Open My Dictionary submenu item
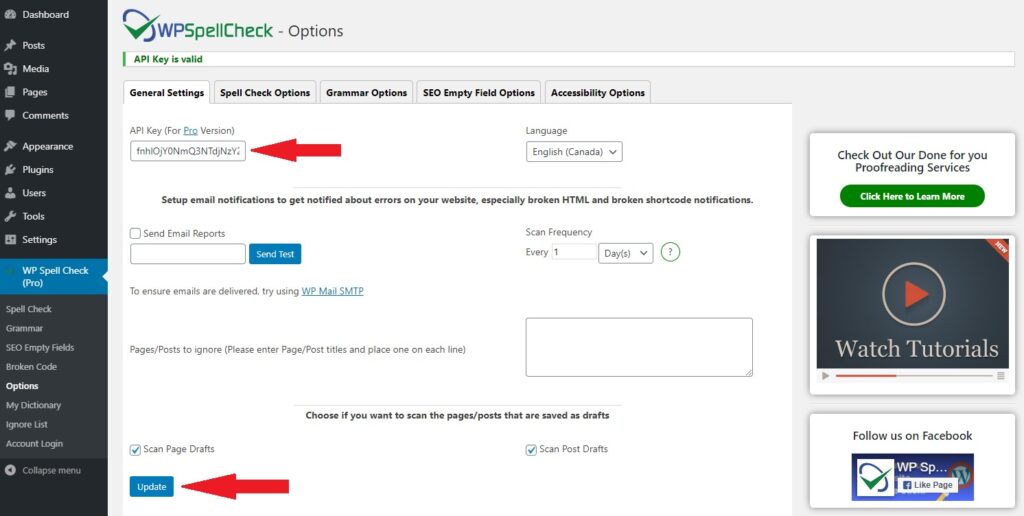The width and height of the screenshot is (1024, 516). [33, 406]
